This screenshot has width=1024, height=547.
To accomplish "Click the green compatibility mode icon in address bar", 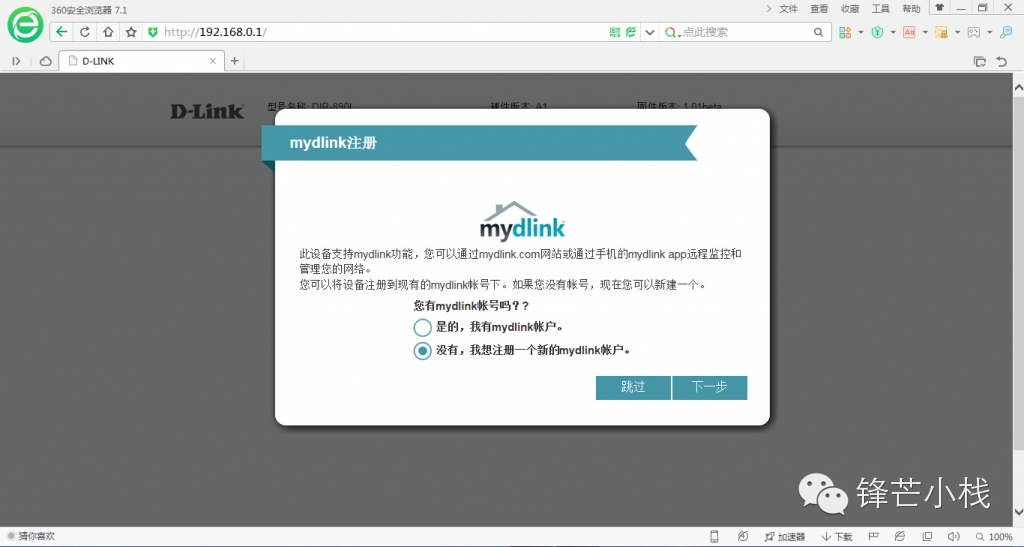I will [631, 32].
